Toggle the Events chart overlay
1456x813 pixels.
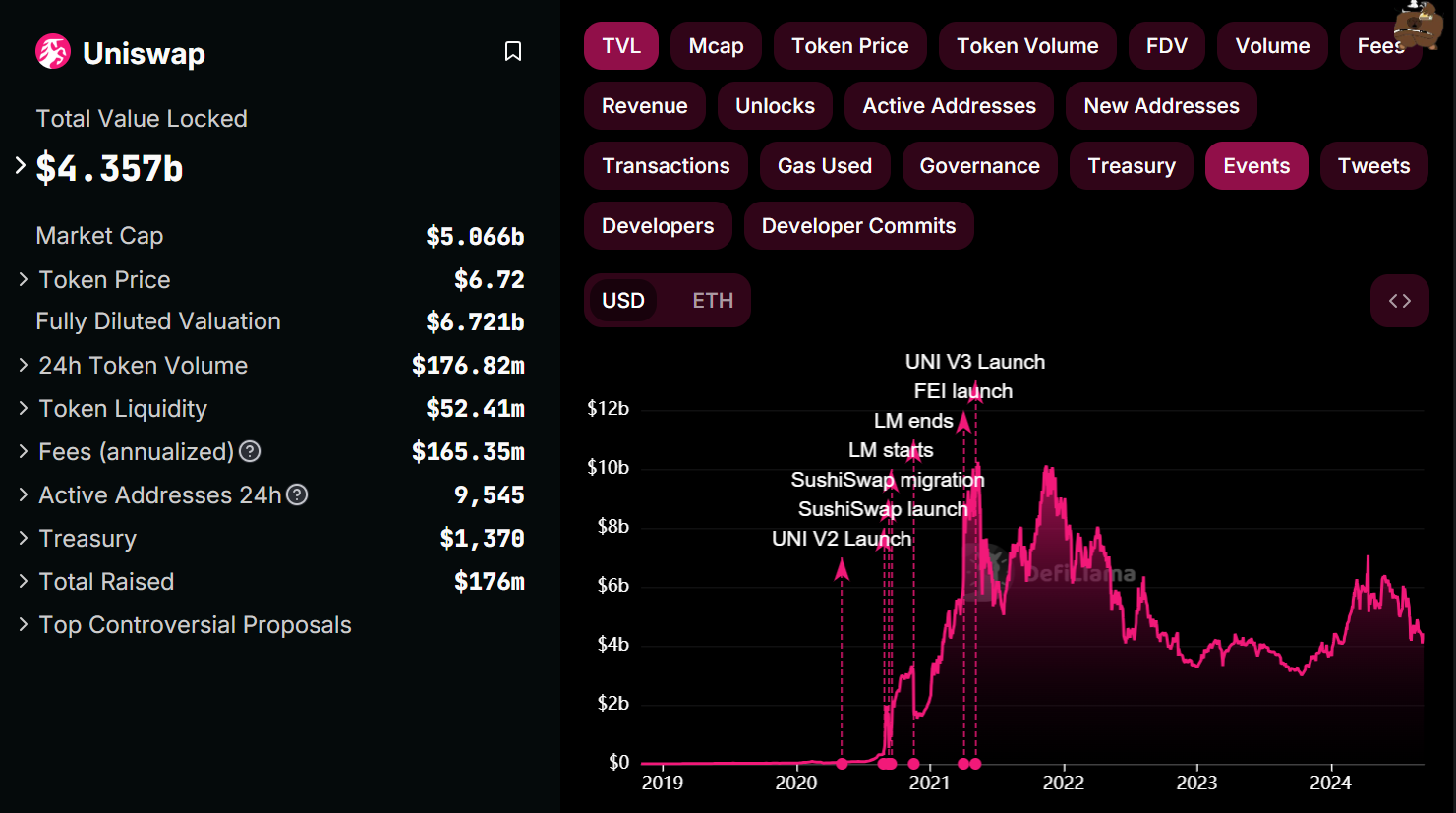coord(1256,166)
